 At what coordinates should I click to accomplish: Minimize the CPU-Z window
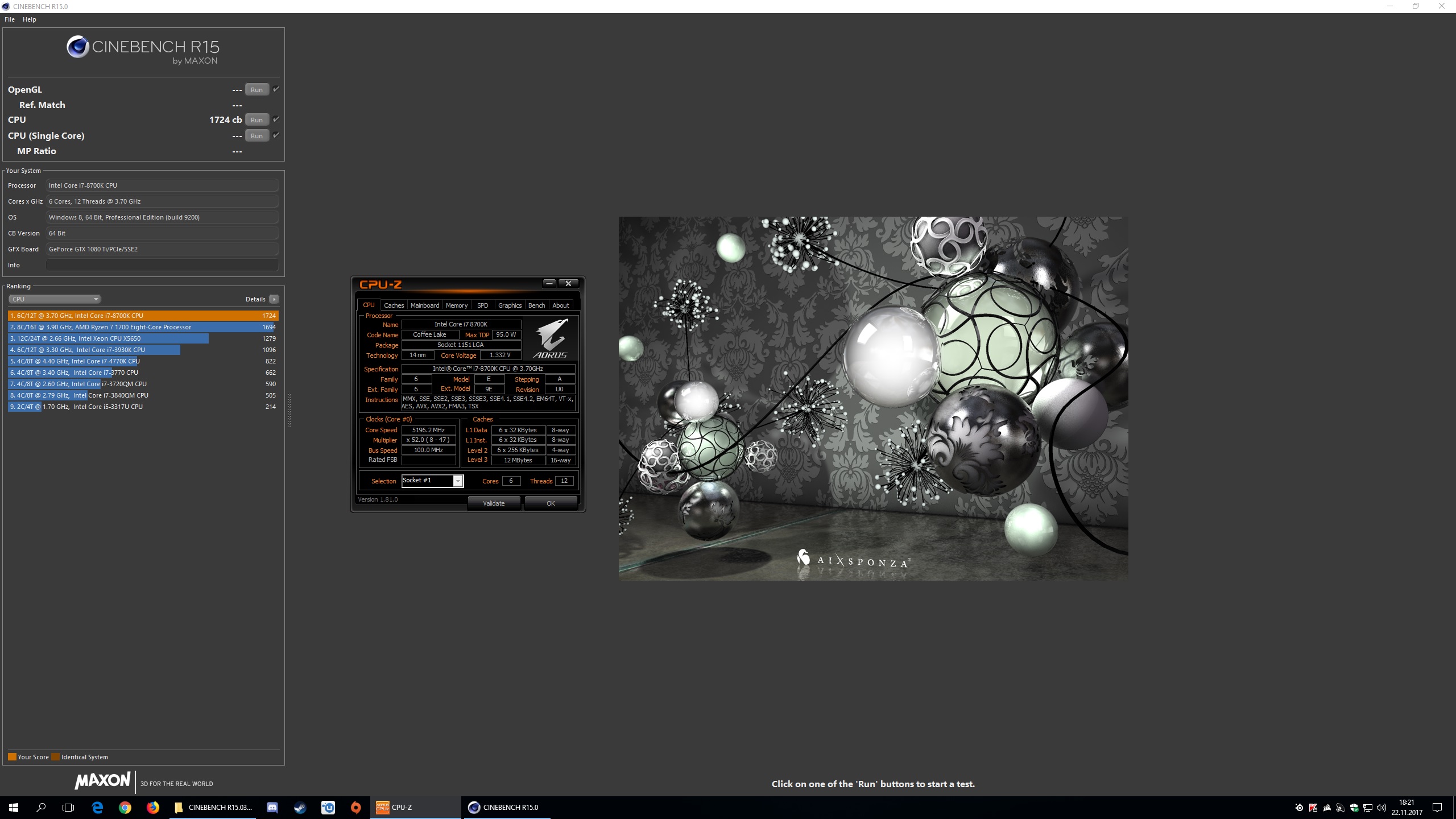point(549,283)
